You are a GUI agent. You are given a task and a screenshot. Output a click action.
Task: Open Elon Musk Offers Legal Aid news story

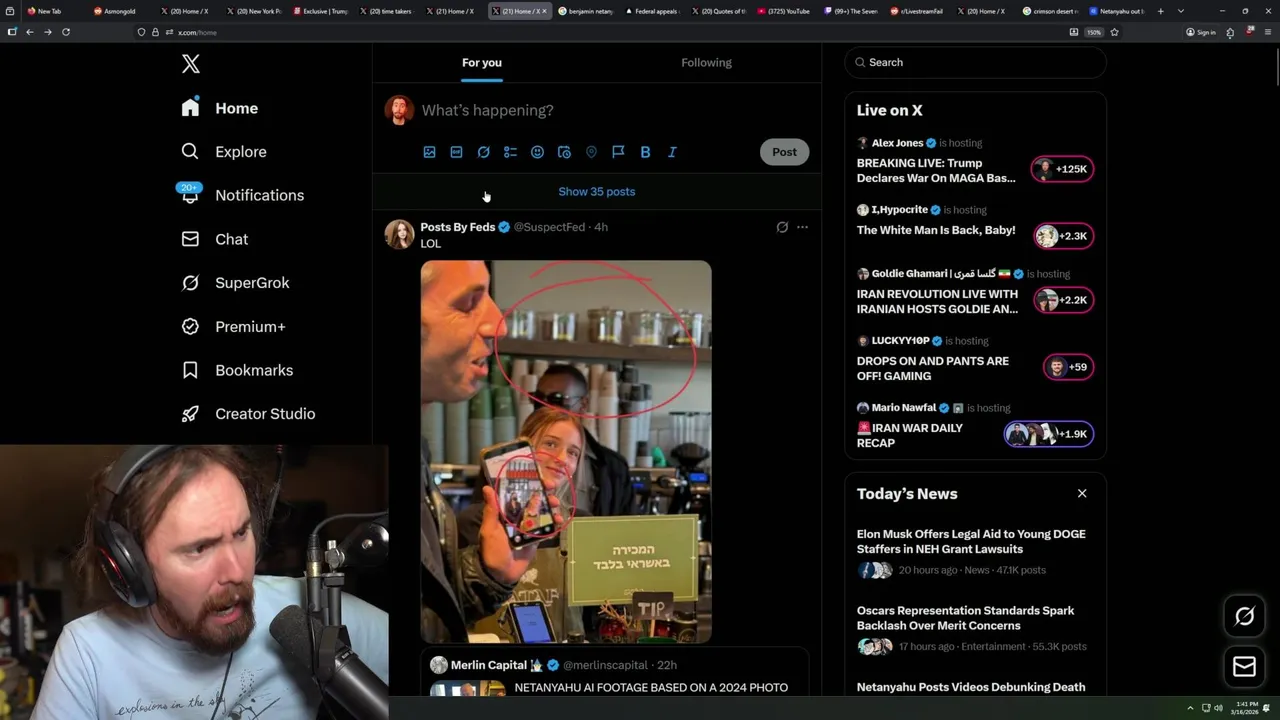[x=971, y=541]
